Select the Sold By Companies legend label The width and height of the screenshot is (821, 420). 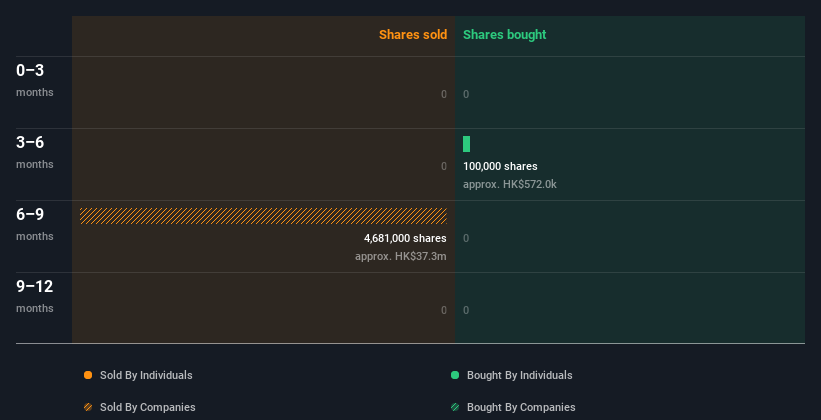point(148,407)
